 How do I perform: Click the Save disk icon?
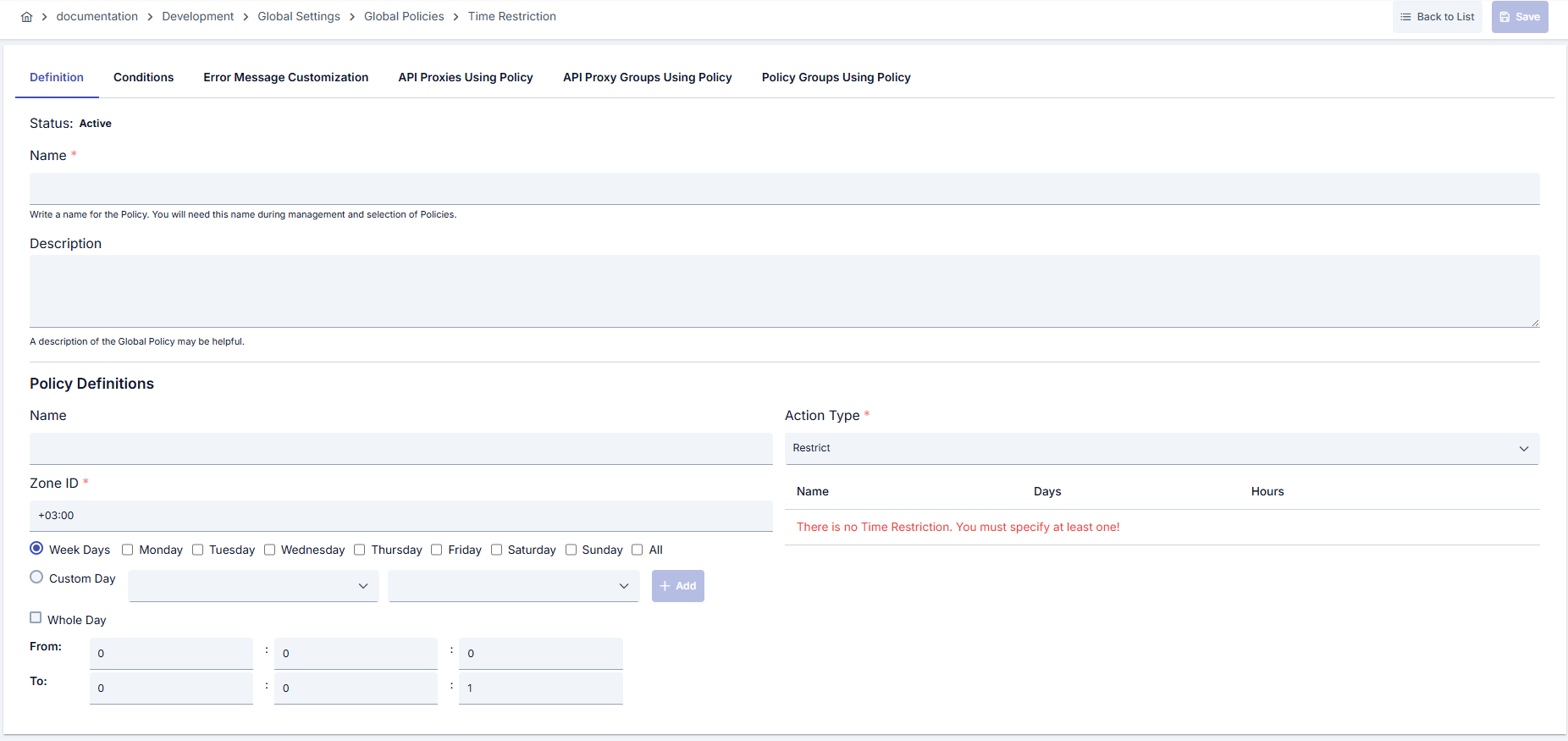tap(1505, 17)
